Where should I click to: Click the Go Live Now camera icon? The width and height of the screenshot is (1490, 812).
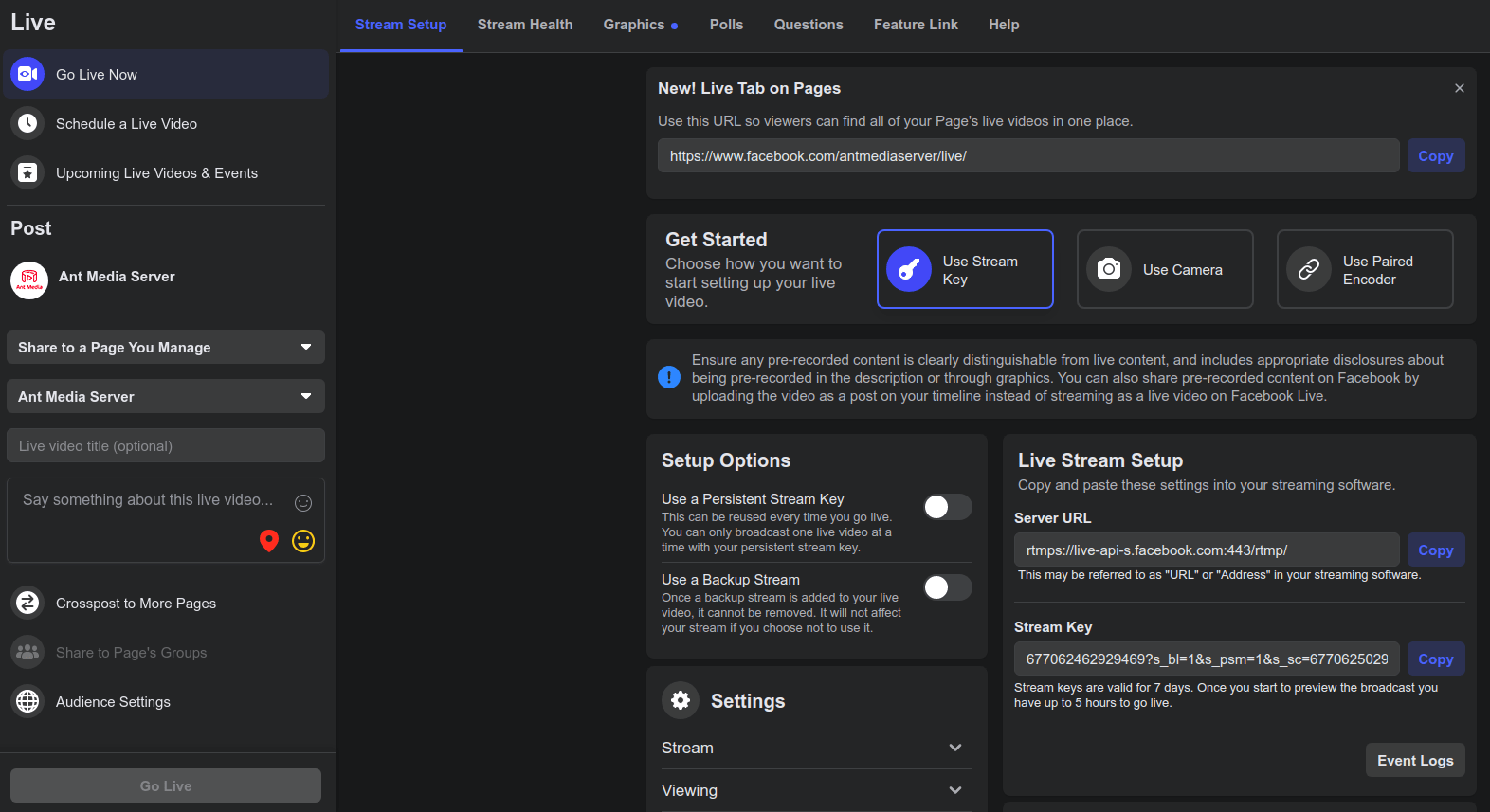(27, 74)
